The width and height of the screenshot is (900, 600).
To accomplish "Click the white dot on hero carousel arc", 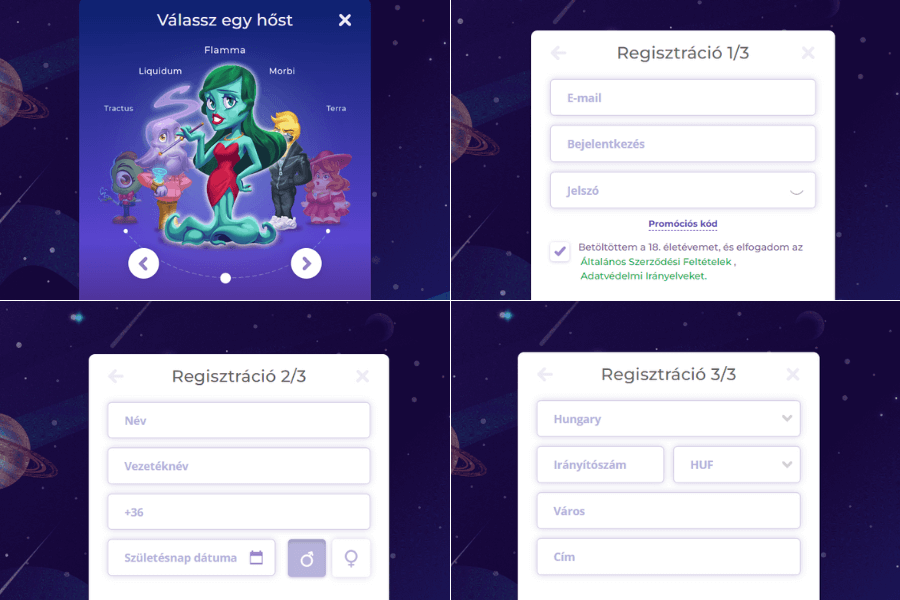I will (226, 278).
